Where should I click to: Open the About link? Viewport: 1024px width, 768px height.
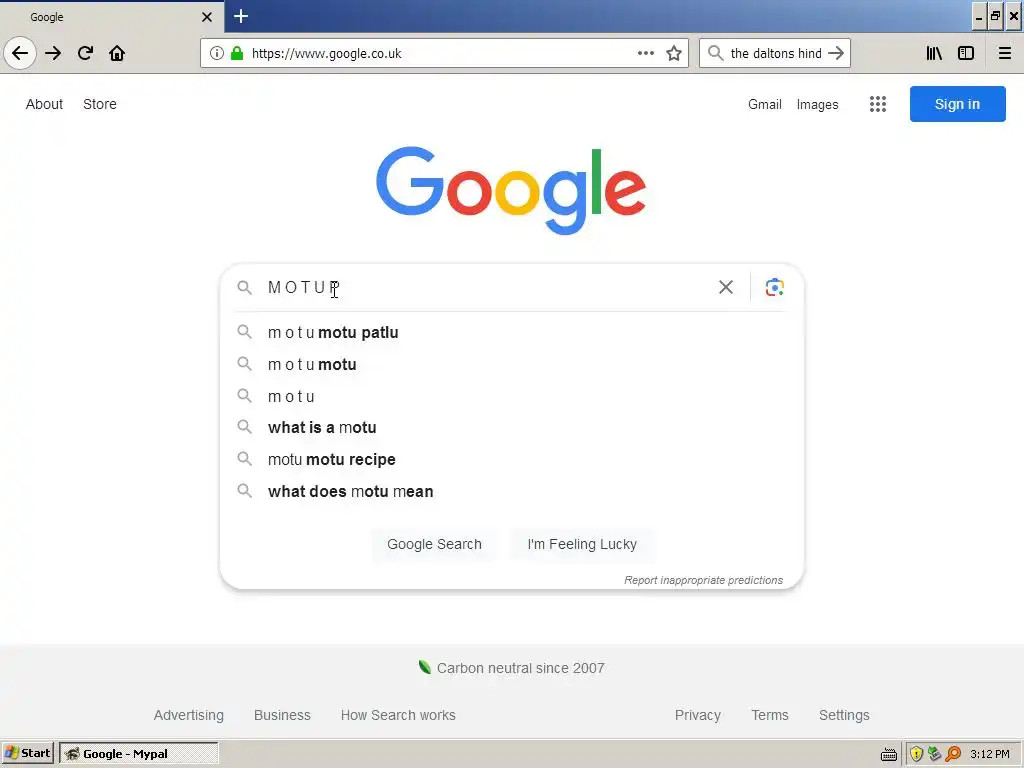point(44,104)
